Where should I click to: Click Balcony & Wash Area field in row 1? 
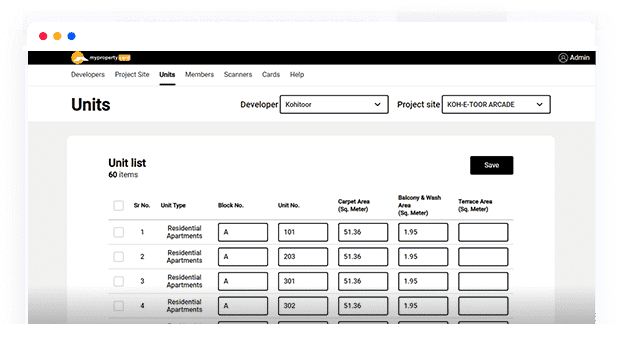coord(423,232)
